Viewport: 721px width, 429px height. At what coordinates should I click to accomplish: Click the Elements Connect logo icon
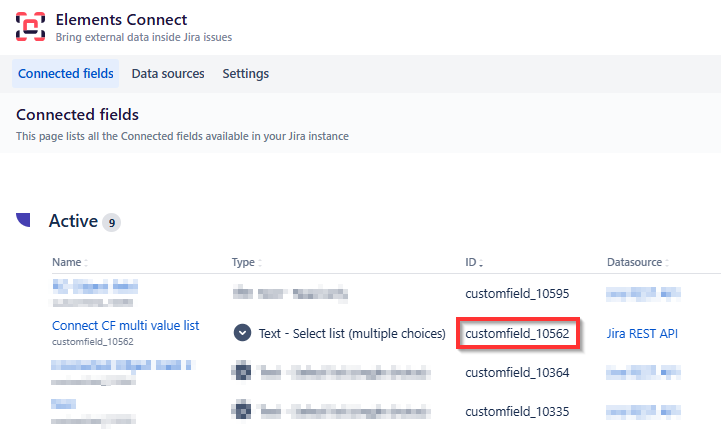(x=30, y=27)
